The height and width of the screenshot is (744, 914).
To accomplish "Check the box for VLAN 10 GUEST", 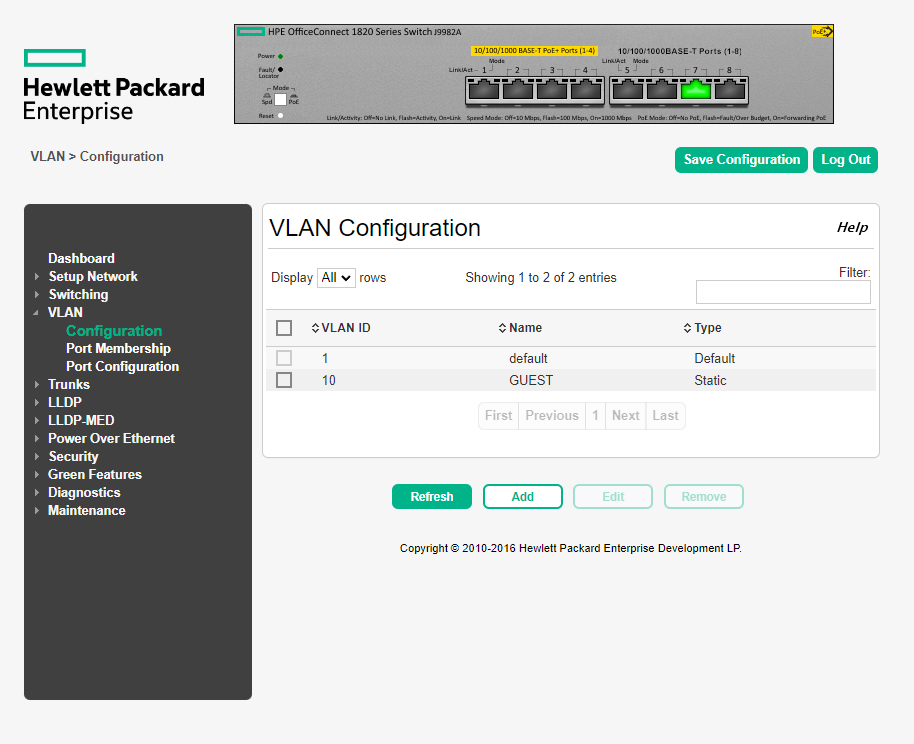I will [x=284, y=380].
